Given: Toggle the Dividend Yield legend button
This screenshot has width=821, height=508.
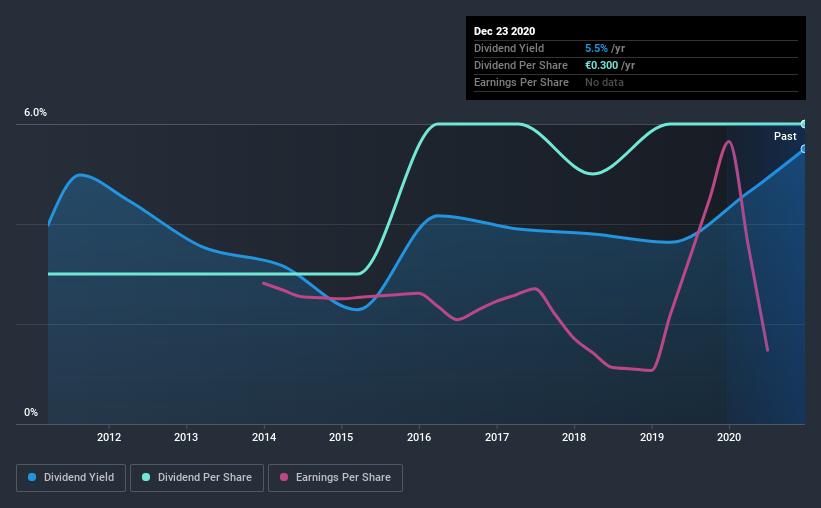Looking at the screenshot, I should tap(71, 478).
